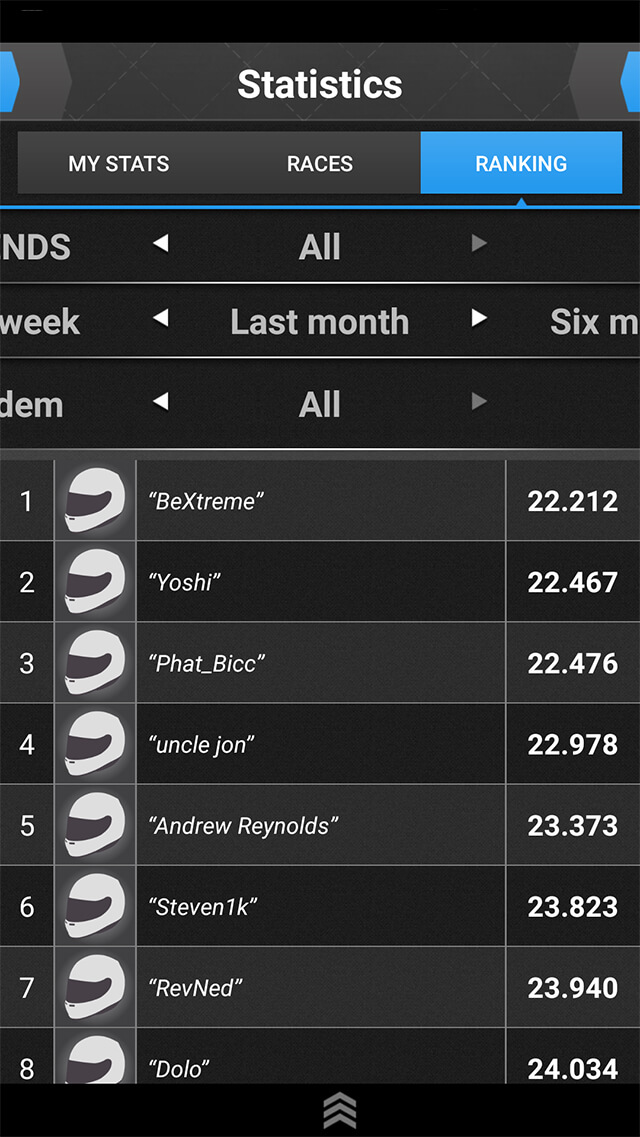Viewport: 640px width, 1137px height.
Task: Tap Steven1k's helmet icon
Action: coord(95,906)
